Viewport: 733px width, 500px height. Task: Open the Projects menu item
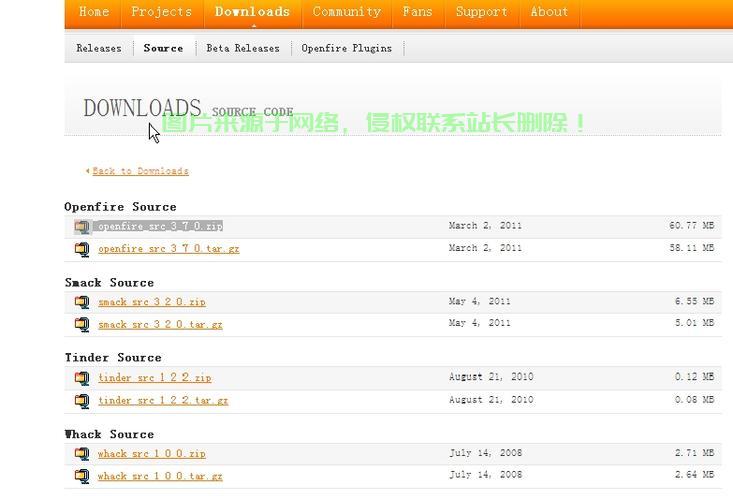162,12
